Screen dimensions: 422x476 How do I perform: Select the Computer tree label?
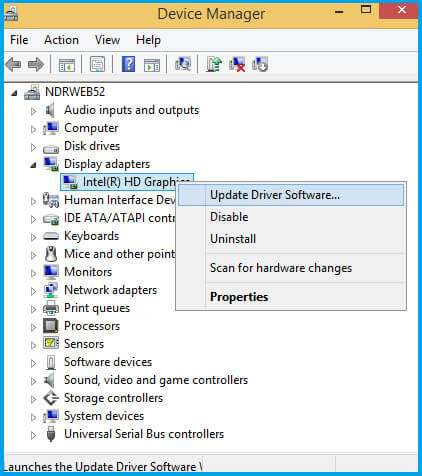click(x=91, y=128)
